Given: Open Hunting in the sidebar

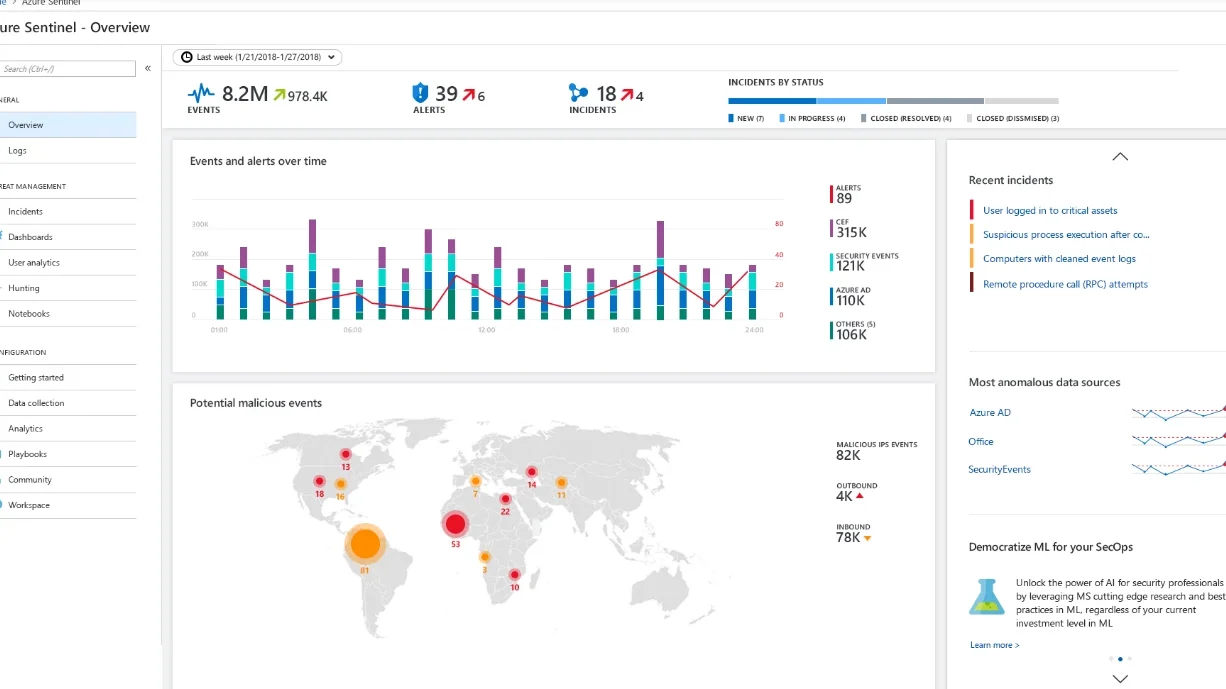Looking at the screenshot, I should click(68, 288).
